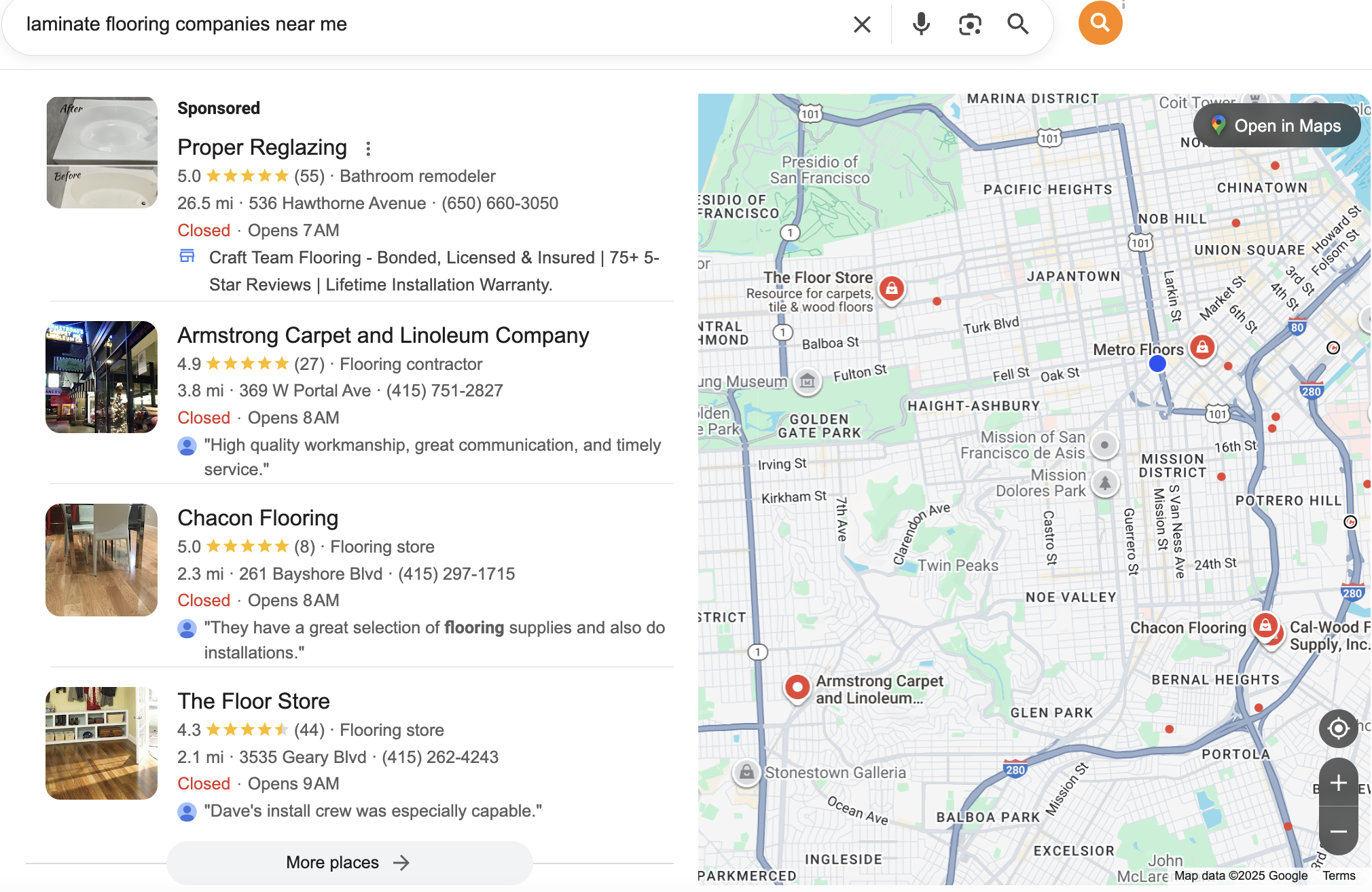Click the Open in Maps button
The image size is (1372, 892).
(1276, 126)
